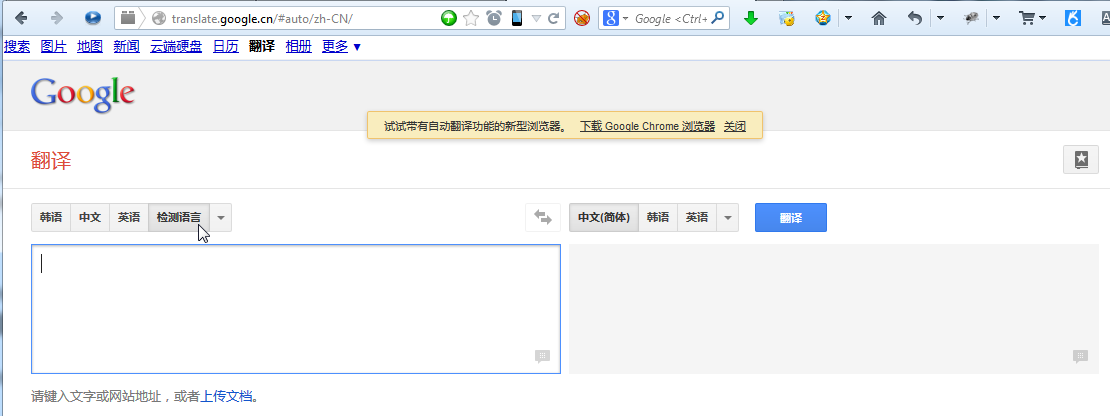Click into the source text box

point(296,309)
